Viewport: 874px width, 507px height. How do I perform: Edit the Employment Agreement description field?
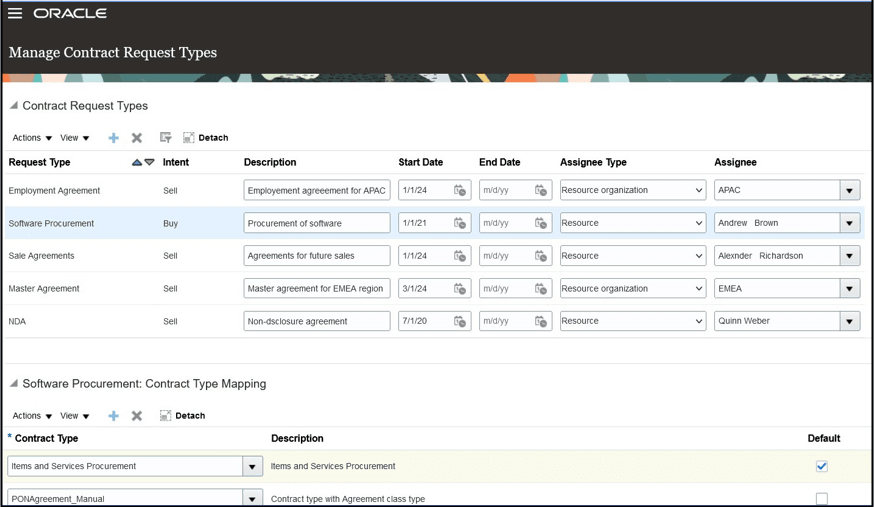point(317,190)
